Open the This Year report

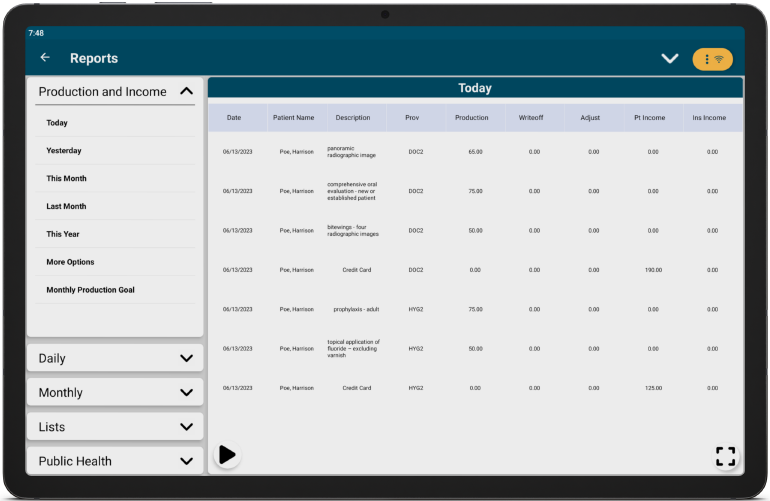coord(63,235)
